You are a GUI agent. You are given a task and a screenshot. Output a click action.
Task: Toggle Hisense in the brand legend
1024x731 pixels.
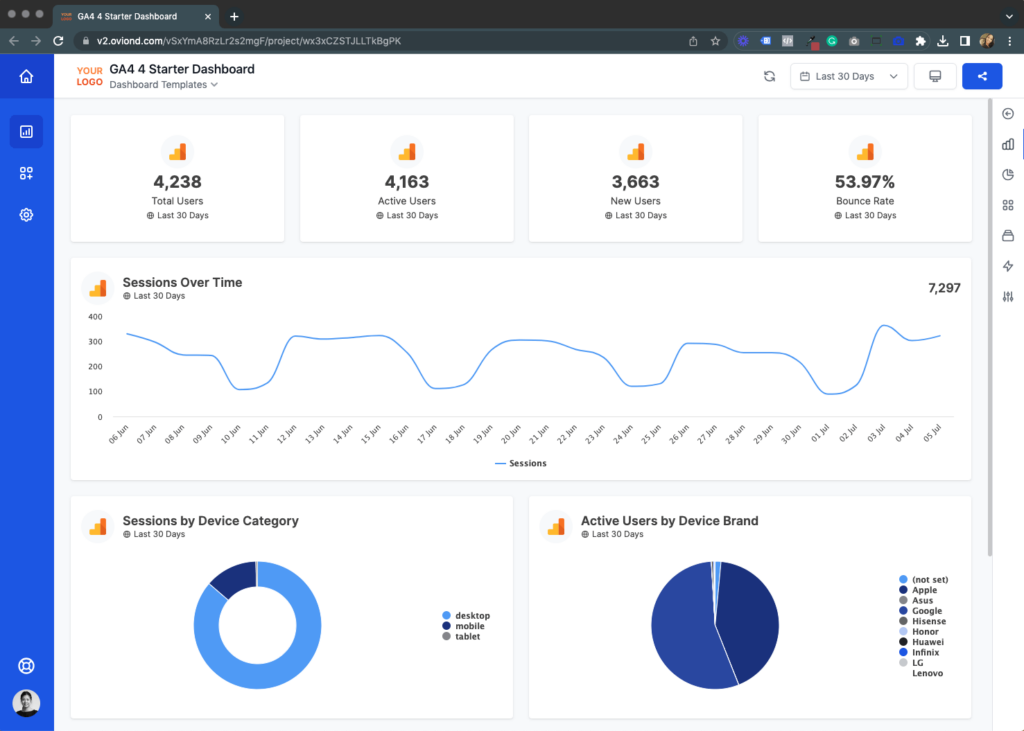(x=922, y=621)
